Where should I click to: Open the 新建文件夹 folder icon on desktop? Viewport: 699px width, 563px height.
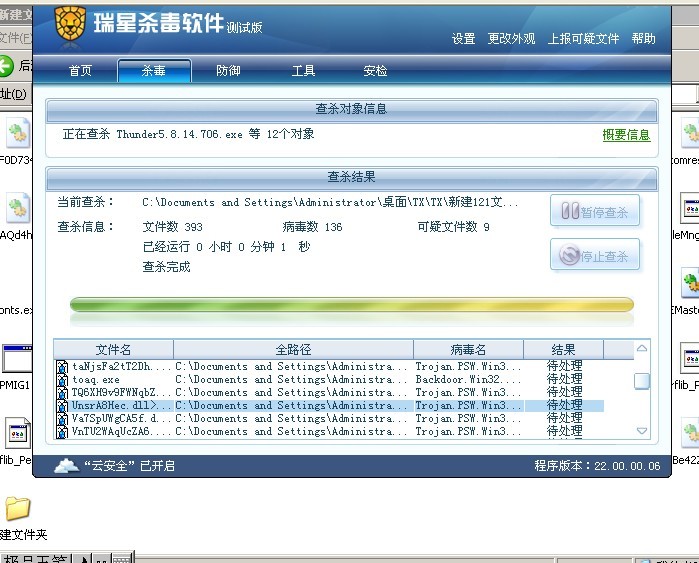click(18, 508)
